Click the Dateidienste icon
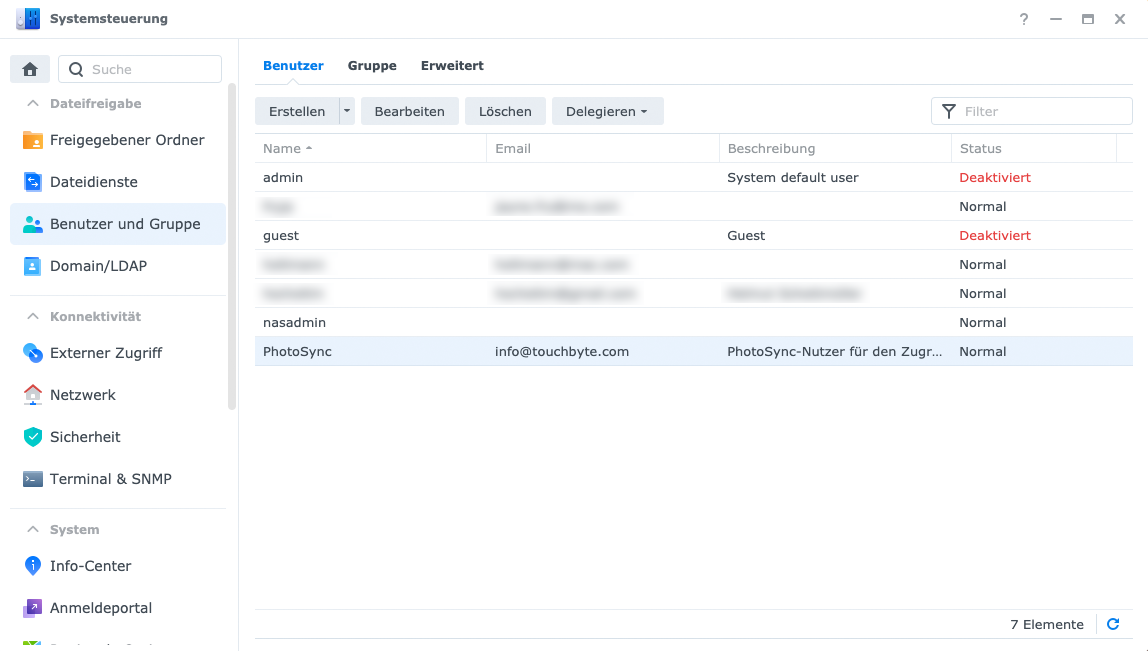Viewport: 1148px width, 651px height. [33, 182]
